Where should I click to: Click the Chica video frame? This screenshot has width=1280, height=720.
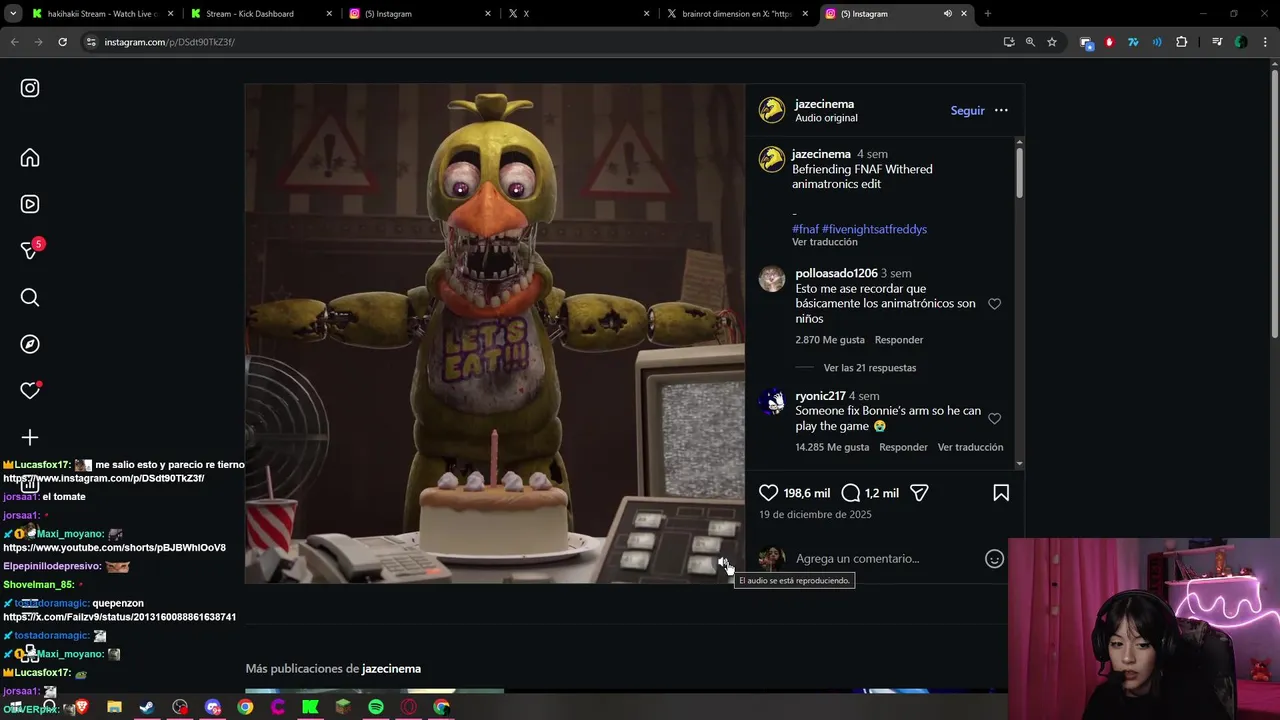pyautogui.click(x=495, y=333)
